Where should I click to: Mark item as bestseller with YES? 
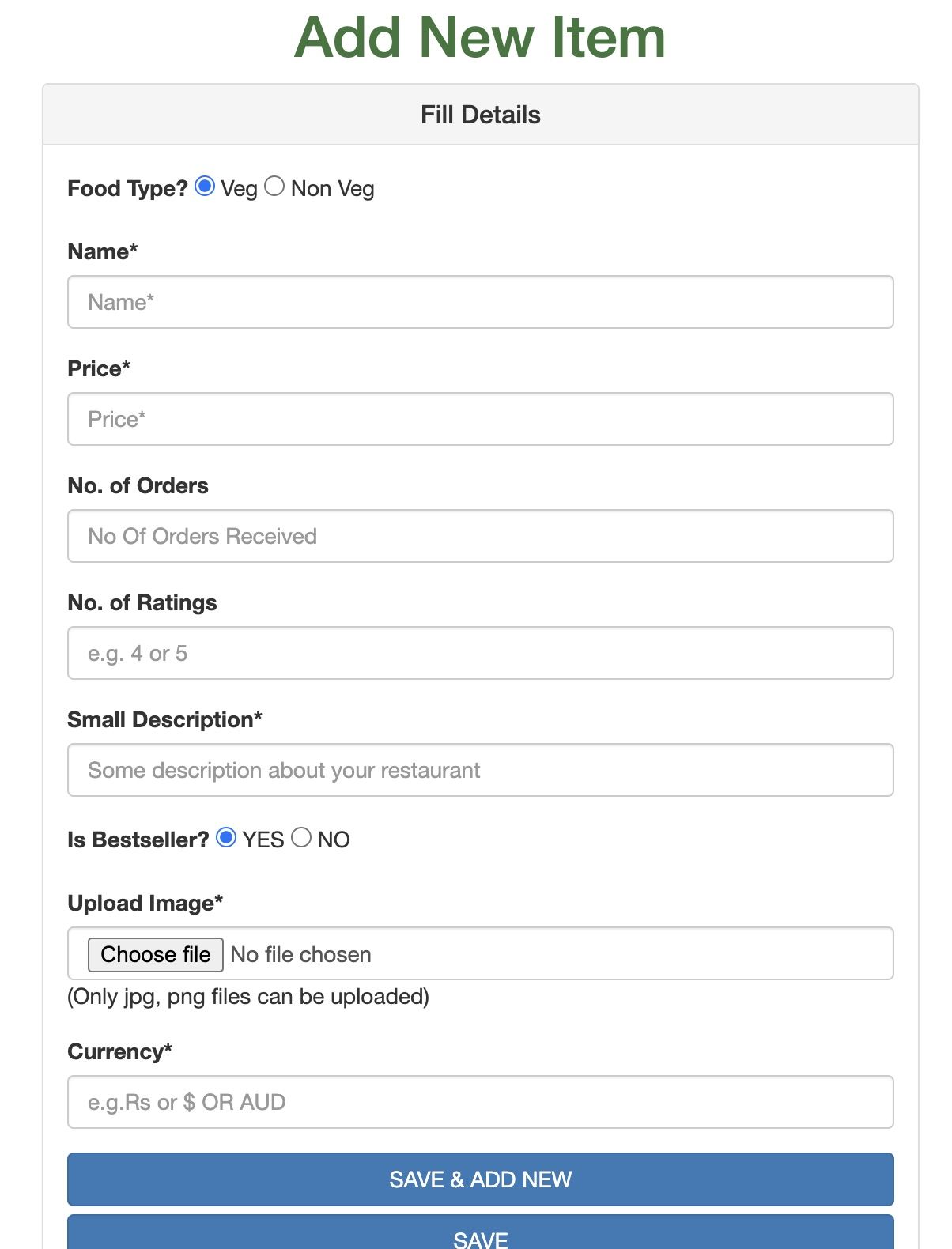[x=226, y=838]
